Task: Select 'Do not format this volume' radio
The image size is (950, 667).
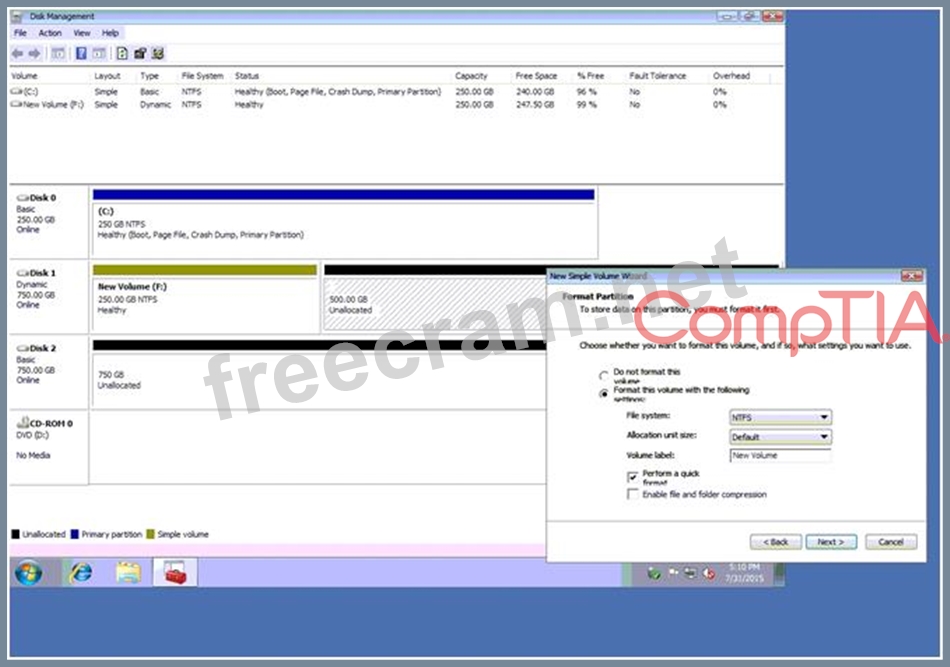Action: click(603, 376)
